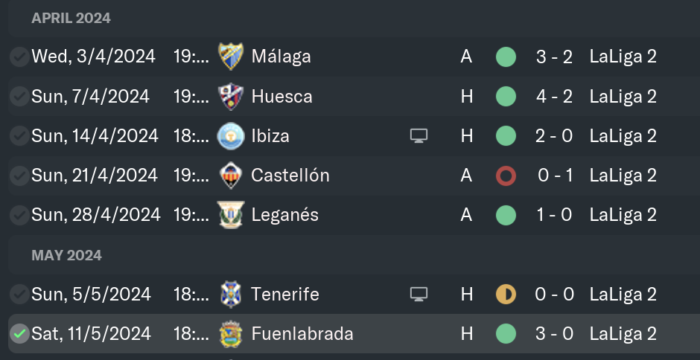
Task: Click the Castellón club crest
Action: tap(231, 176)
